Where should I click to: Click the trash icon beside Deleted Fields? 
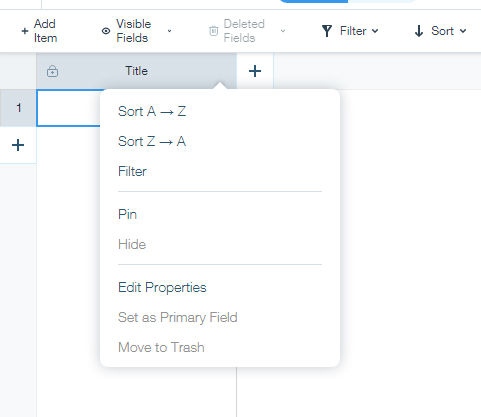tap(214, 31)
